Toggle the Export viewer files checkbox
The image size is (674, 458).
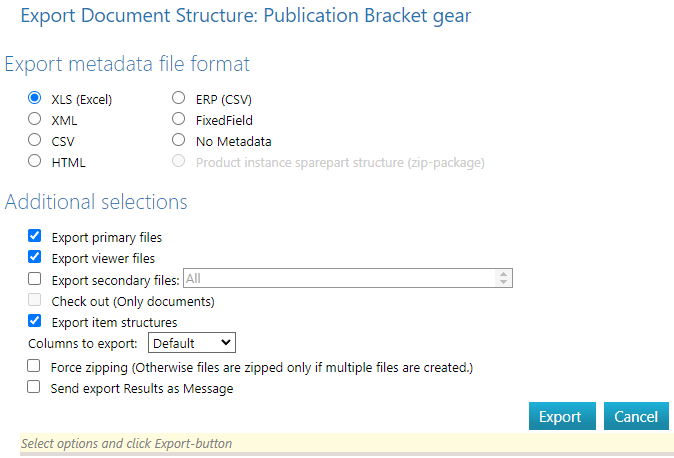point(35,258)
